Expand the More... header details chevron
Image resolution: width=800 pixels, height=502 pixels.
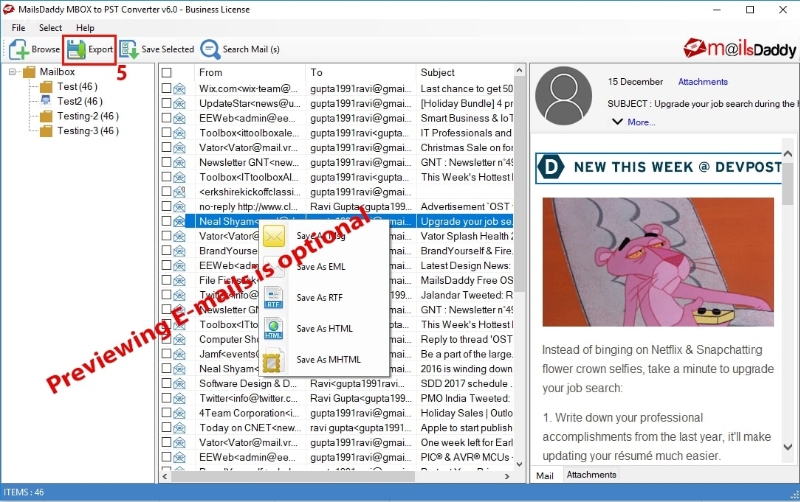[617, 122]
